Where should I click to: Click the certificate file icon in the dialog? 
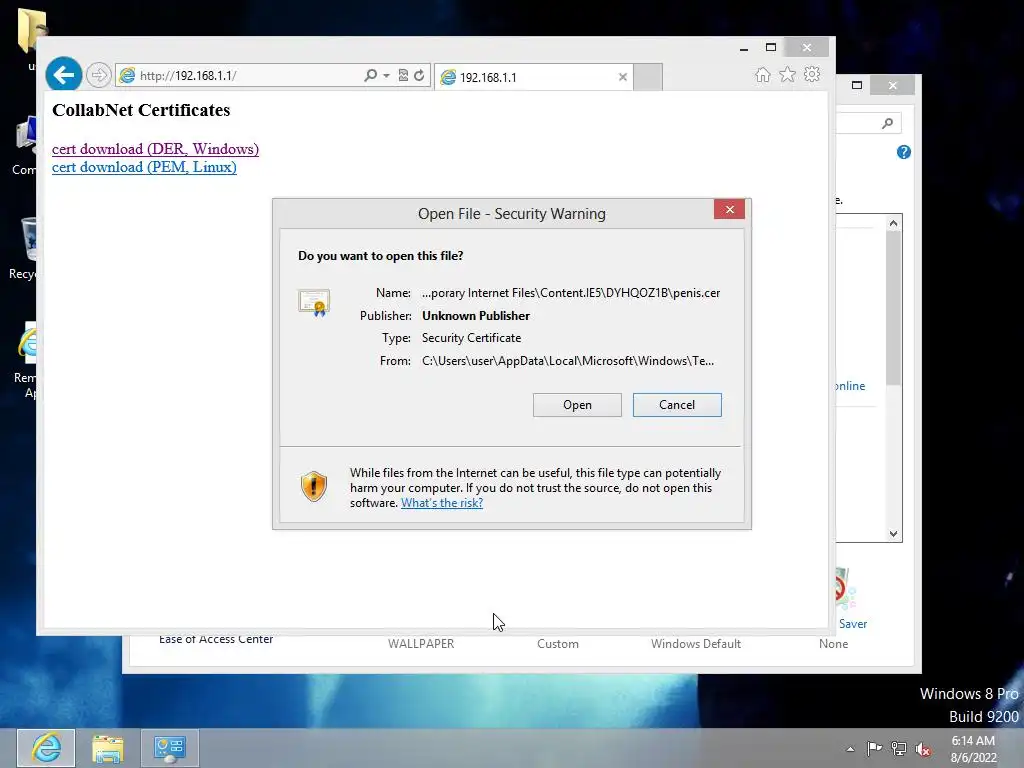coord(314,303)
